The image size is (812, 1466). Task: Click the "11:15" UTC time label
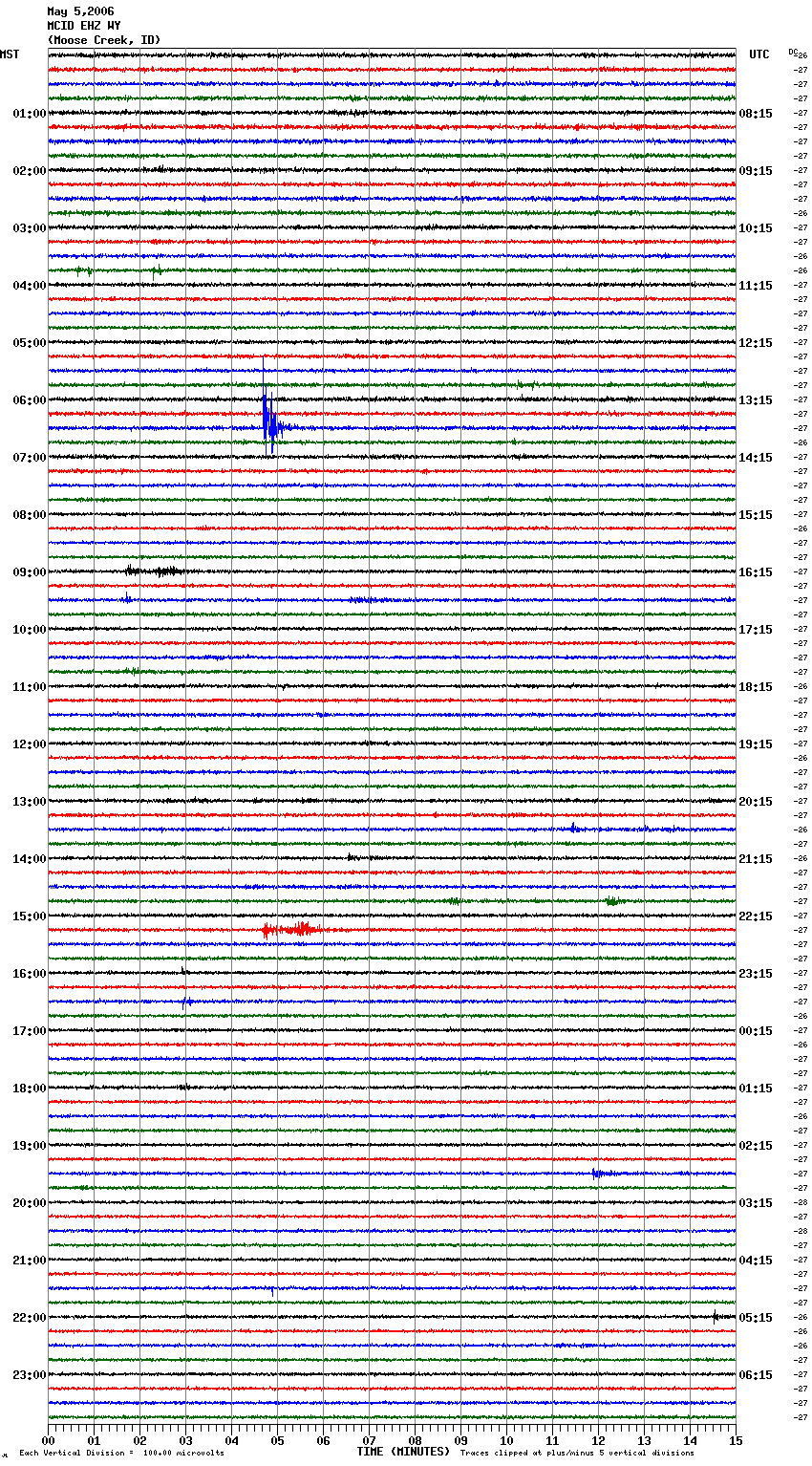click(x=756, y=286)
